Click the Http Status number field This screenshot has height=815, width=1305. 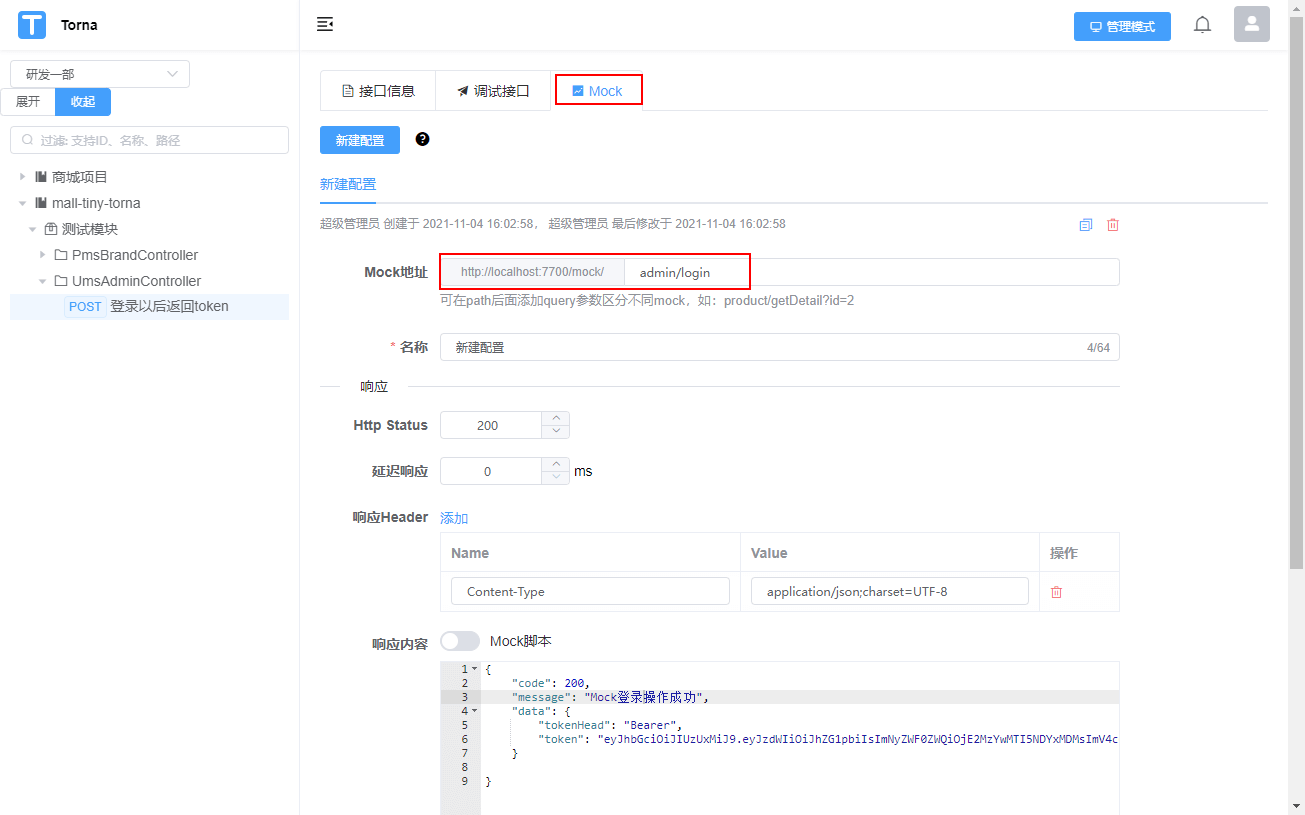491,425
